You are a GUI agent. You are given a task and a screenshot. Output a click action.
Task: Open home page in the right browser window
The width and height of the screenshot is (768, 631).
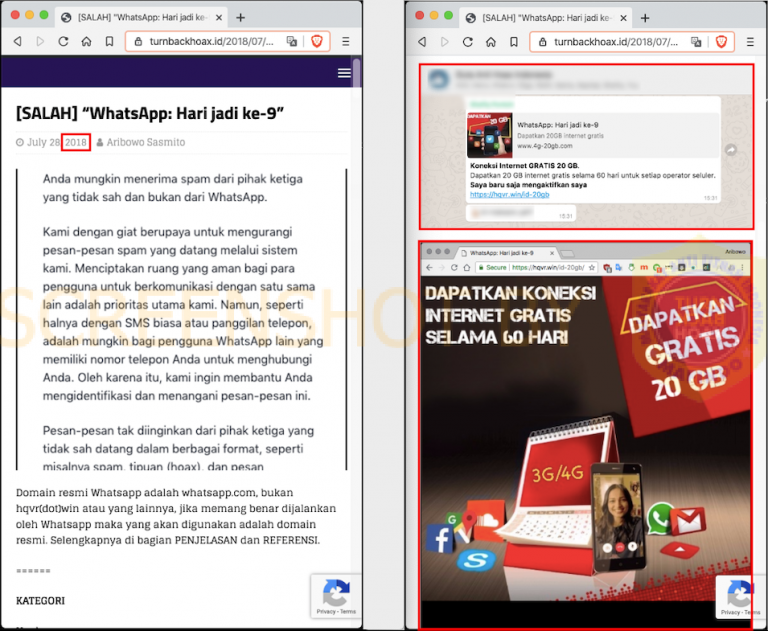click(x=491, y=42)
